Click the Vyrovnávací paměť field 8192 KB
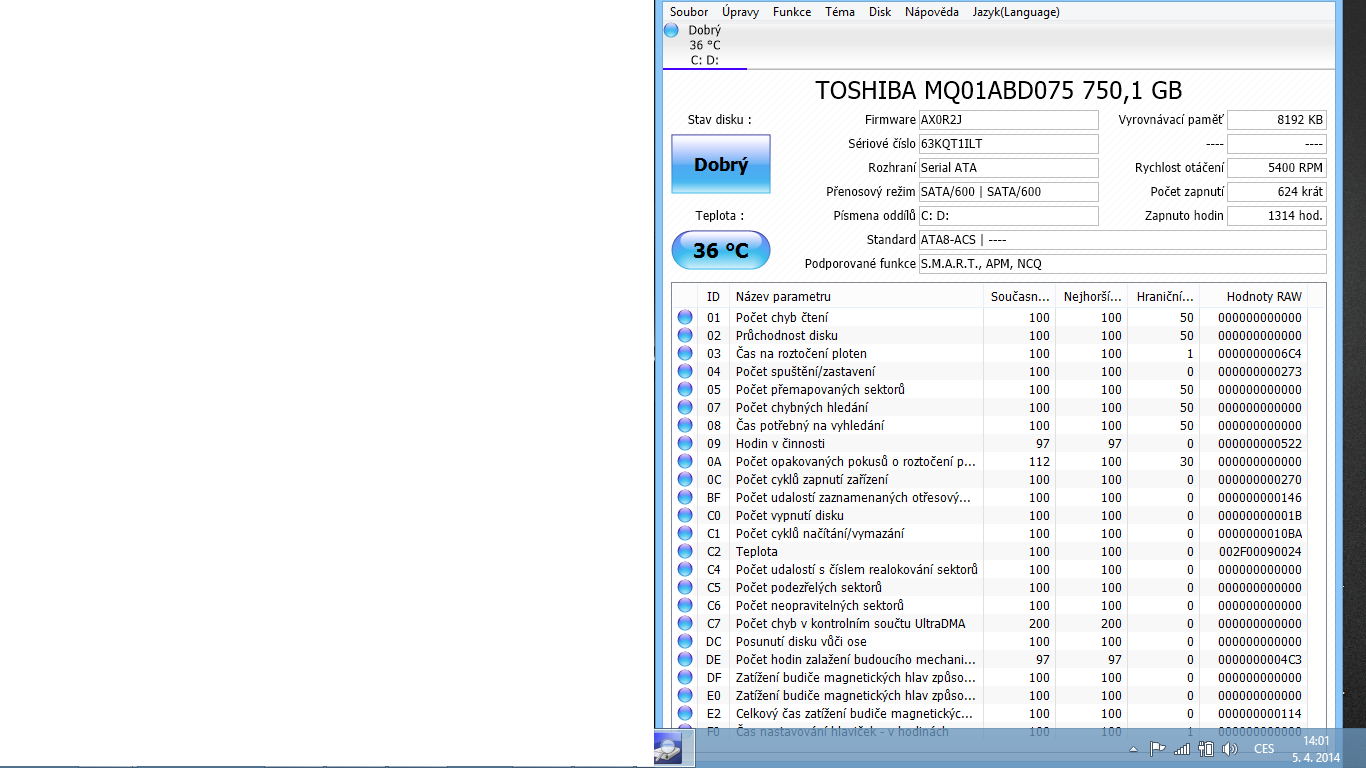The width and height of the screenshot is (1366, 768). coord(1276,120)
